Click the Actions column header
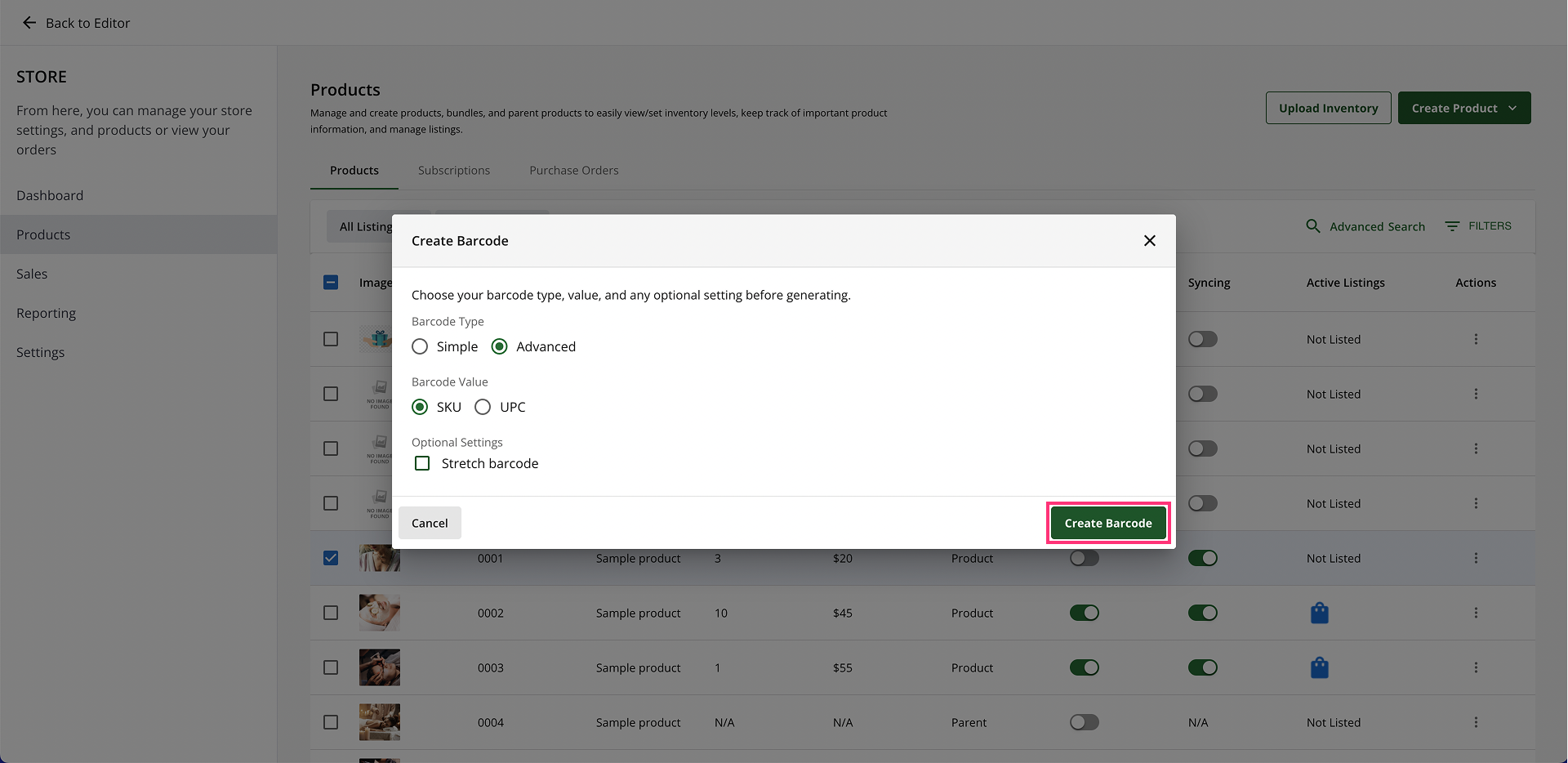 point(1476,283)
